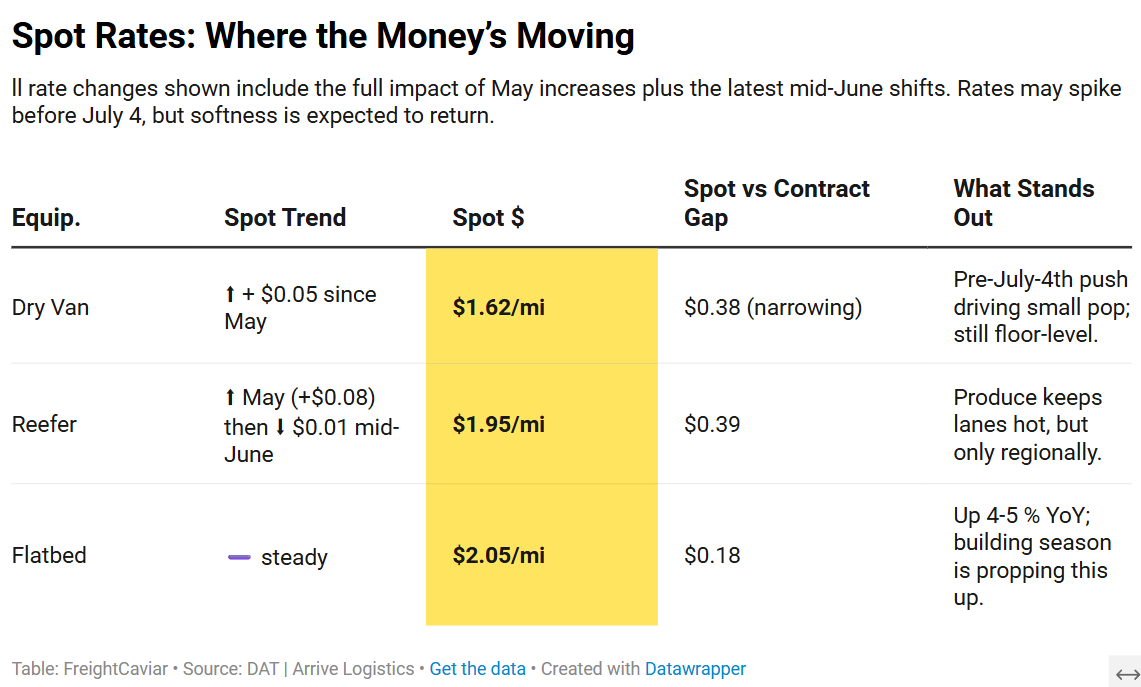Click the Reefer row label

tap(44, 424)
